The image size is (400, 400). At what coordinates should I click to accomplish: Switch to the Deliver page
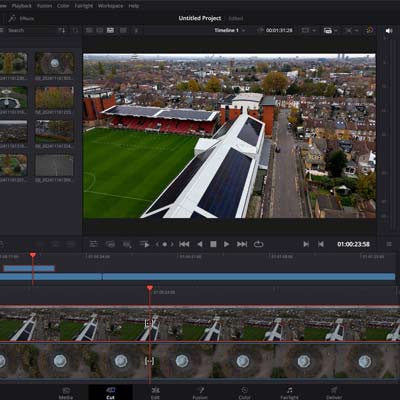coord(335,393)
